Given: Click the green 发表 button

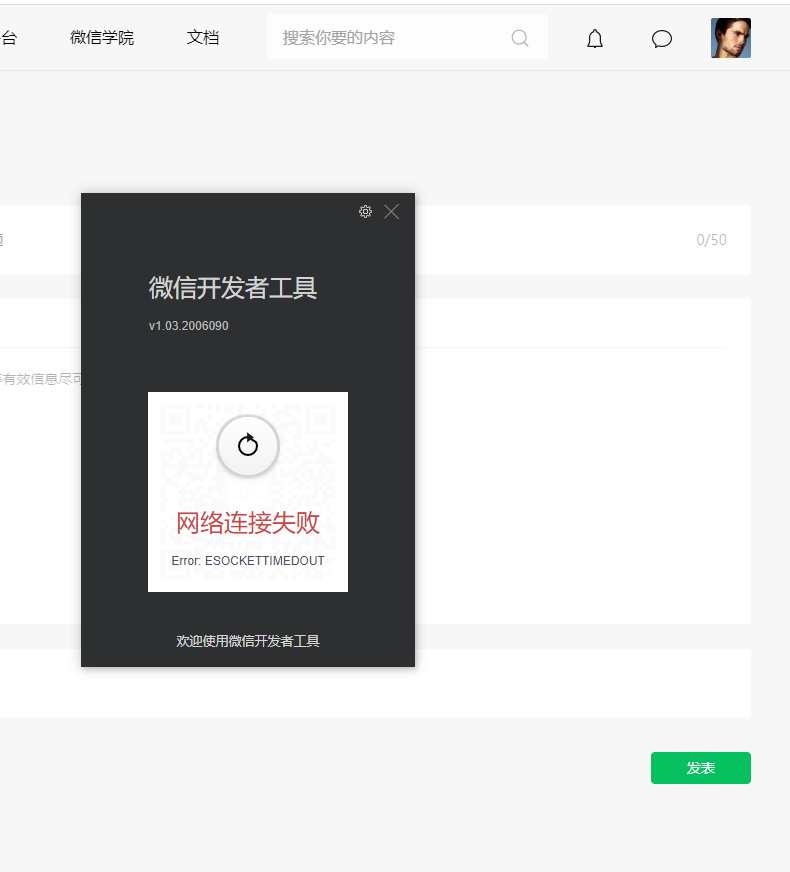Looking at the screenshot, I should pos(700,767).
